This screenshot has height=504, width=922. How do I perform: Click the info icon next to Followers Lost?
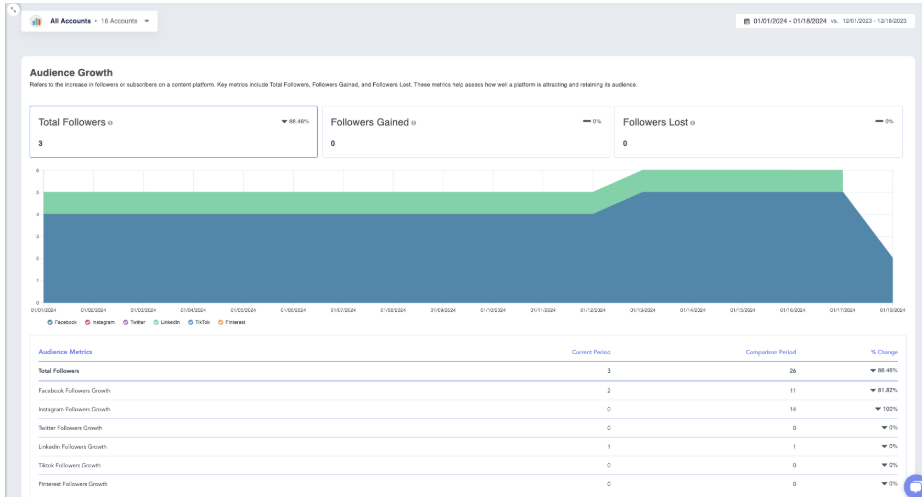[x=692, y=123]
